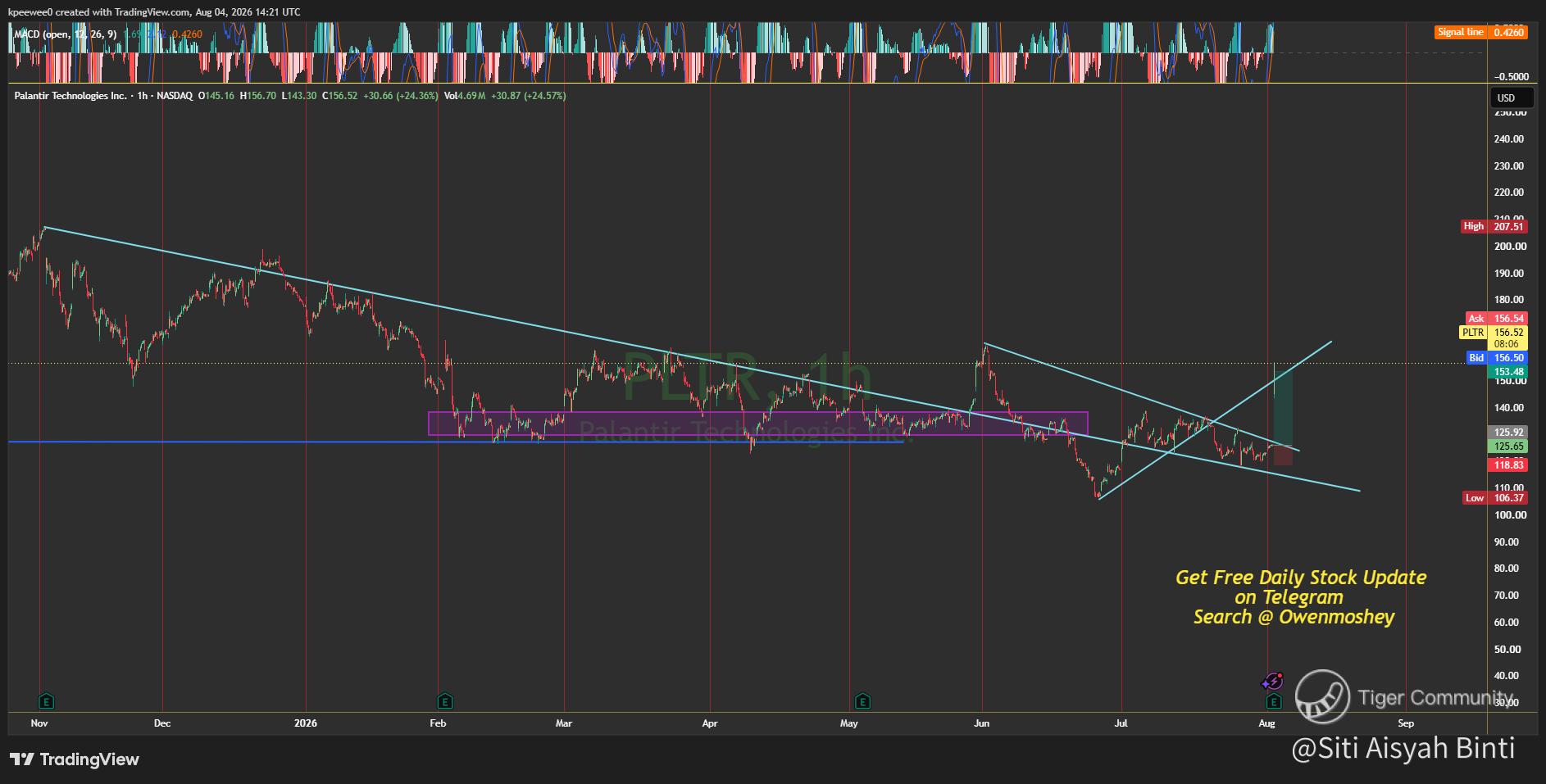Open the earnings marker above Feb
The width and height of the screenshot is (1546, 784).
(x=445, y=701)
